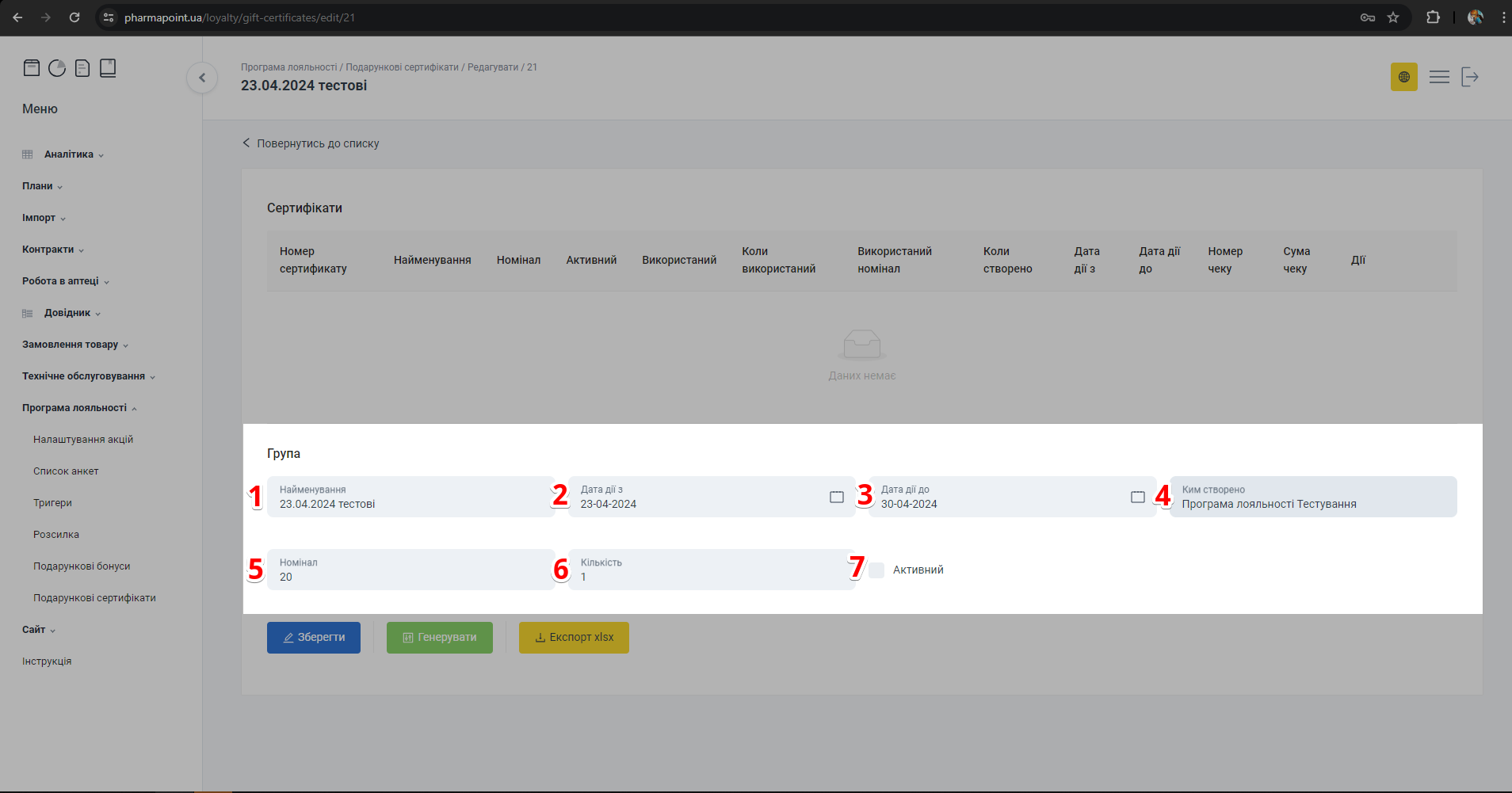This screenshot has height=793, width=1512.
Task: Toggle the 'Активний' checkbox
Action: click(x=876, y=570)
